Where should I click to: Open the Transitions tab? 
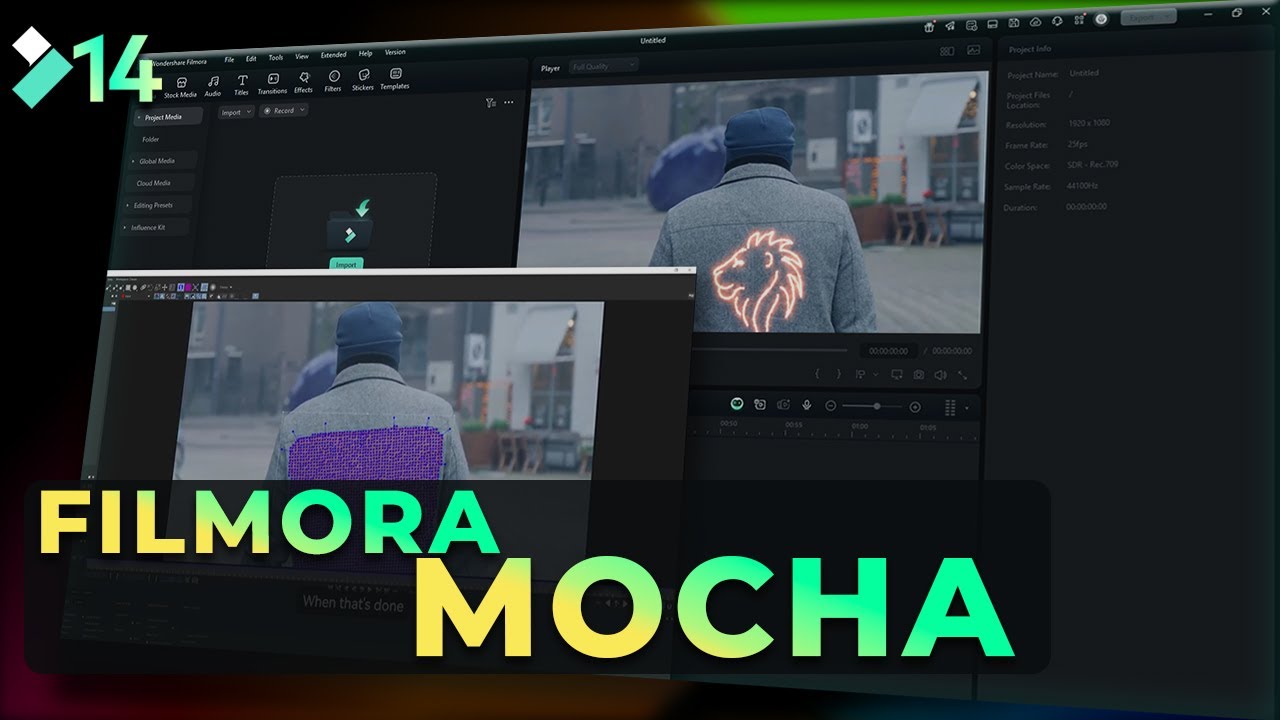[x=272, y=84]
